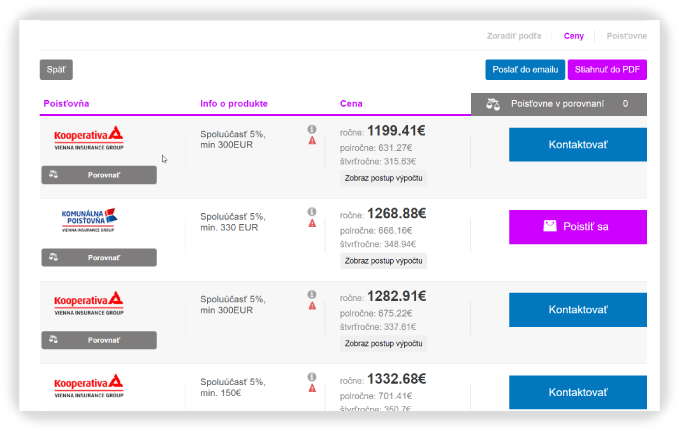Click the Info o produkte column header
The image size is (679, 431).
click(234, 104)
